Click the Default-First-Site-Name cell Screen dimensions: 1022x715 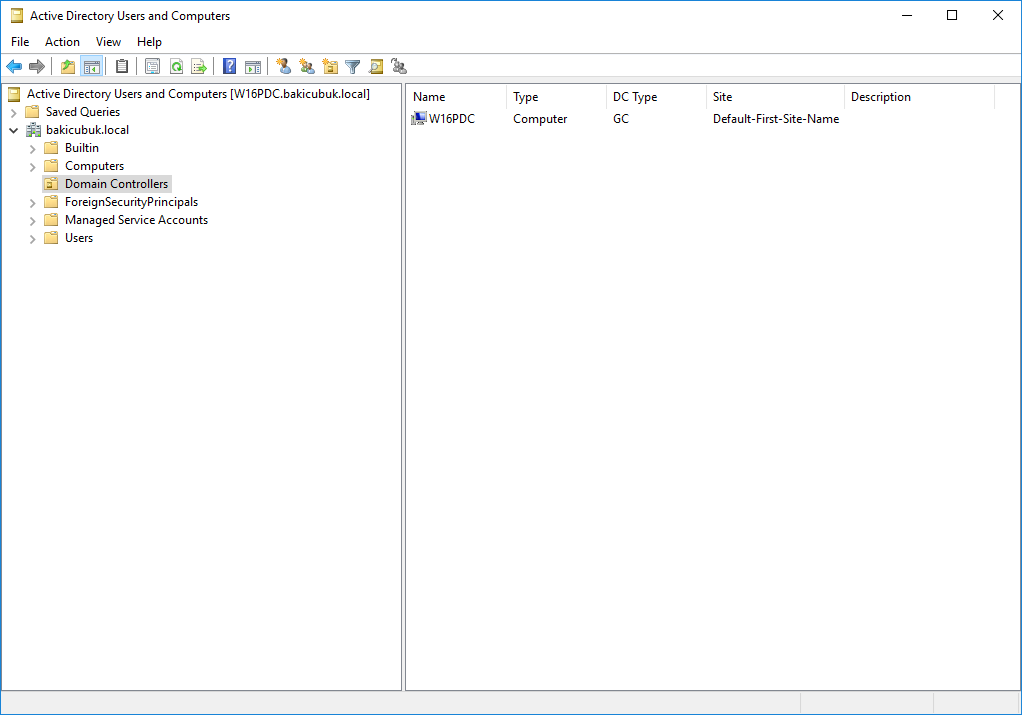(x=776, y=119)
